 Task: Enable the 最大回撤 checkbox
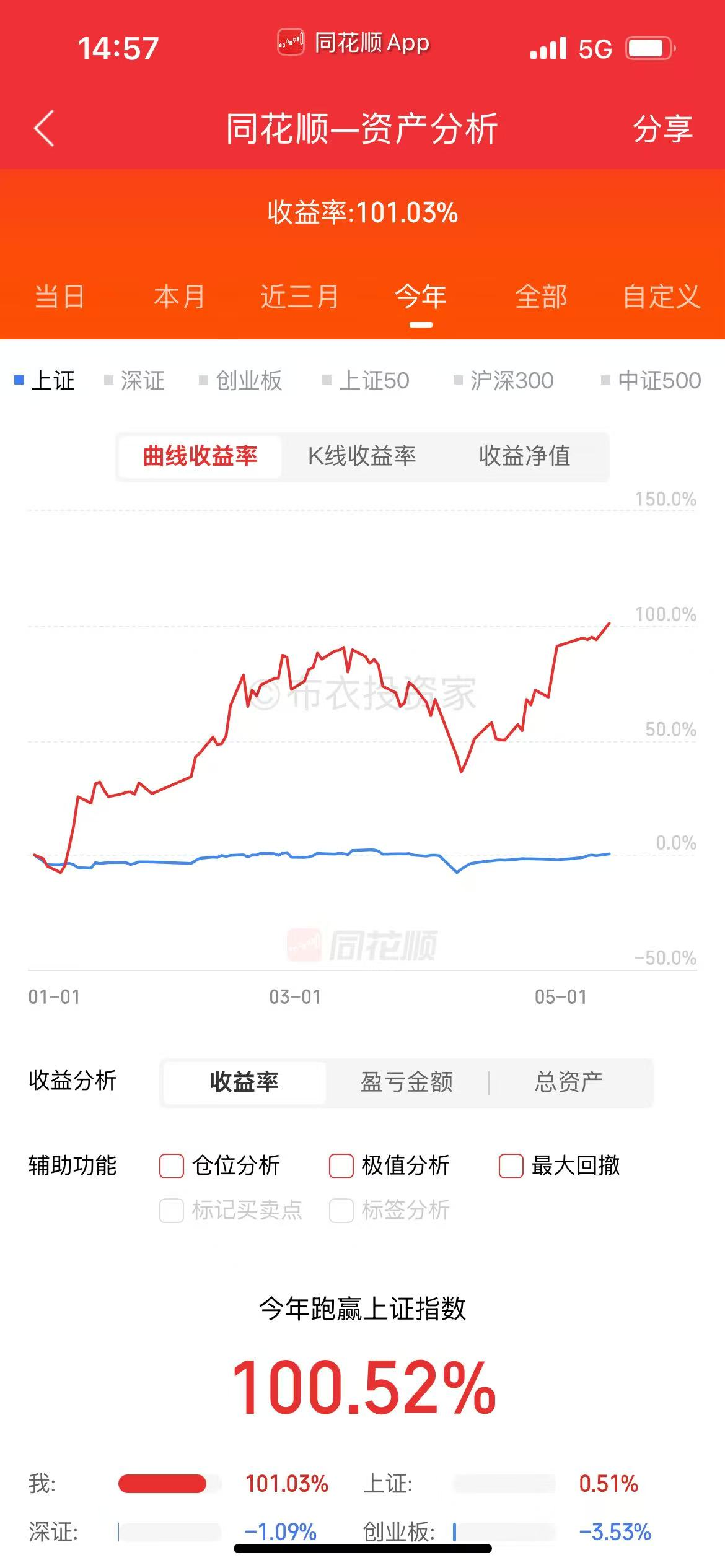[511, 1165]
